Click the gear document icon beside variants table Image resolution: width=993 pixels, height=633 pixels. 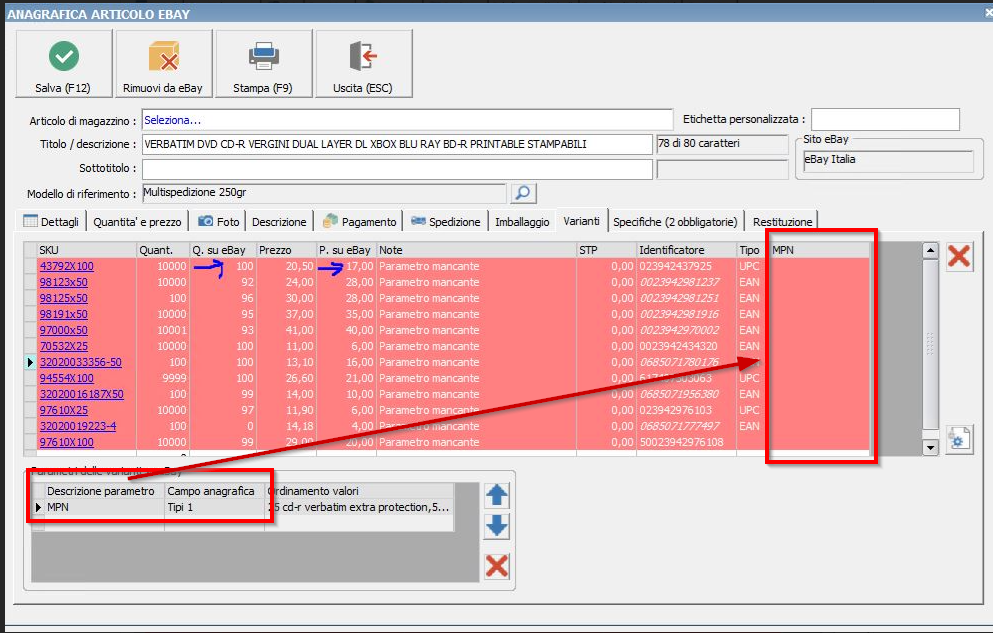tap(959, 439)
